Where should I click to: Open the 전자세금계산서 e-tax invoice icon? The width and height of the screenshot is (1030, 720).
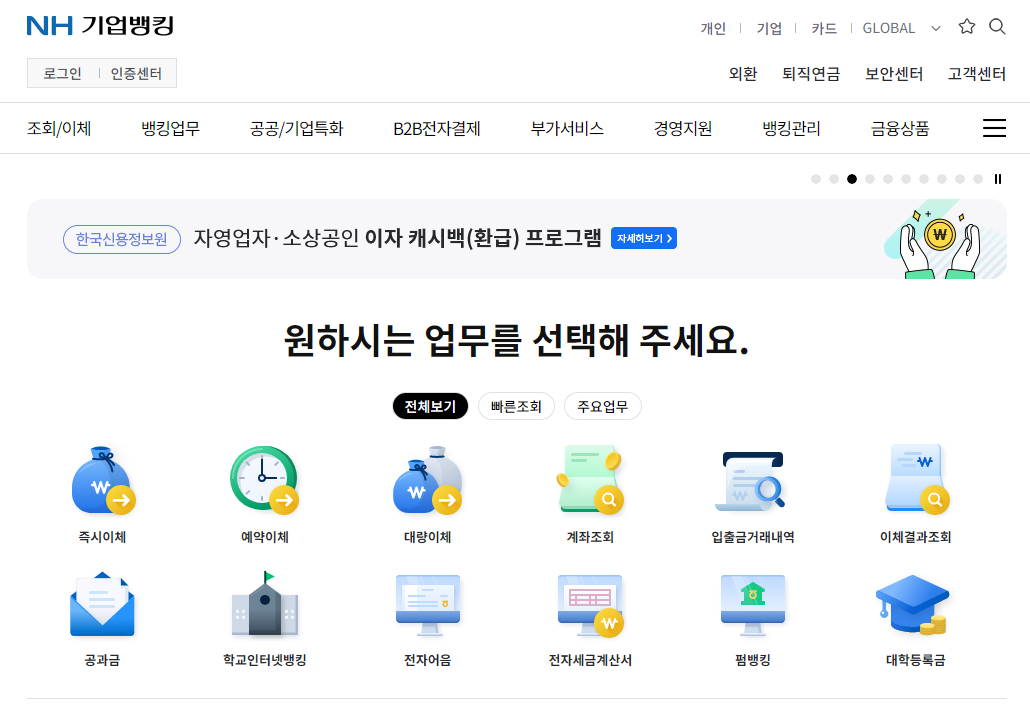[x=589, y=605]
